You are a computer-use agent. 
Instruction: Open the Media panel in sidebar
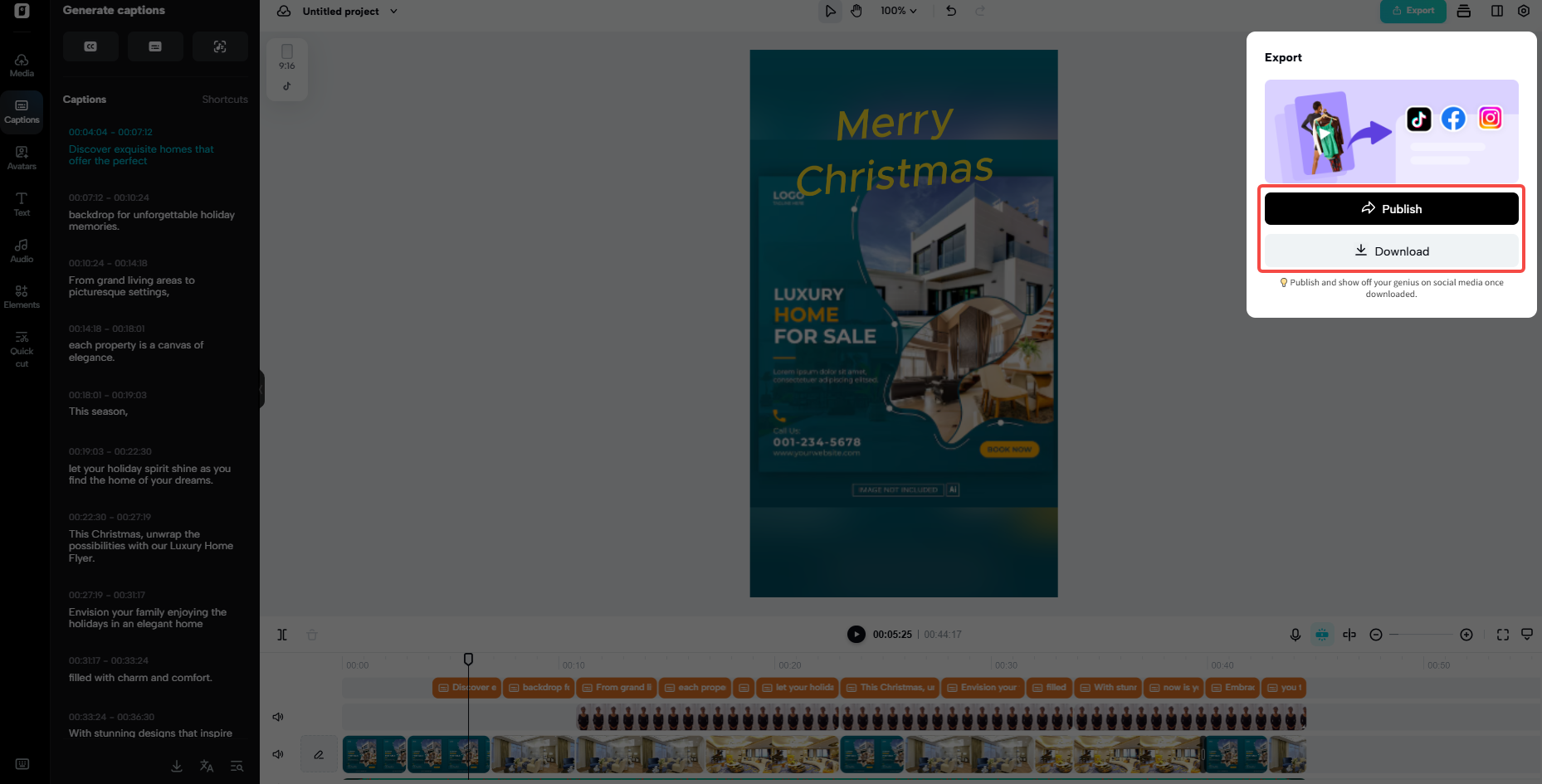pyautogui.click(x=22, y=66)
